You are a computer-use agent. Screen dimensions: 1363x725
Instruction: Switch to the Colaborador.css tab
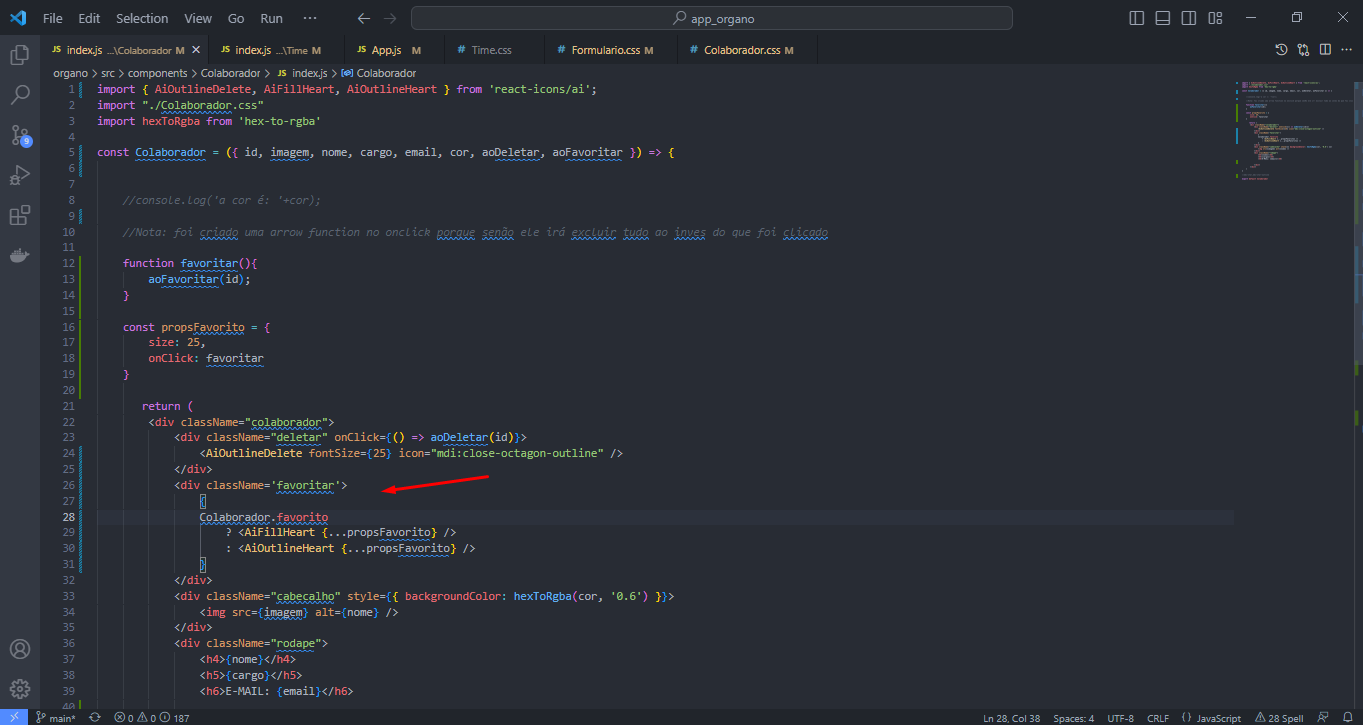[746, 50]
